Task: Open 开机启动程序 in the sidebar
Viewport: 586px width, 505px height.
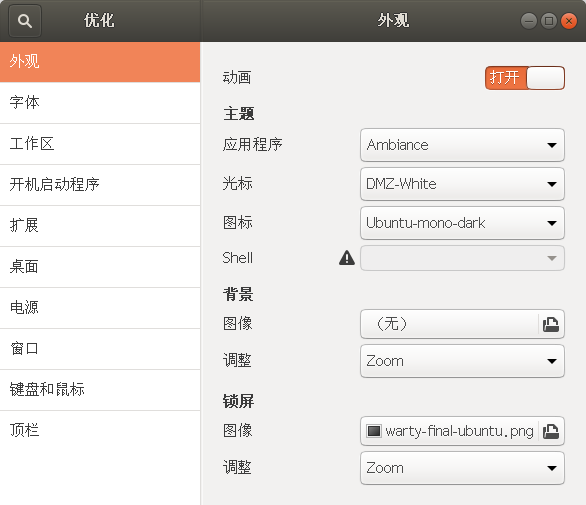Action: coord(100,185)
